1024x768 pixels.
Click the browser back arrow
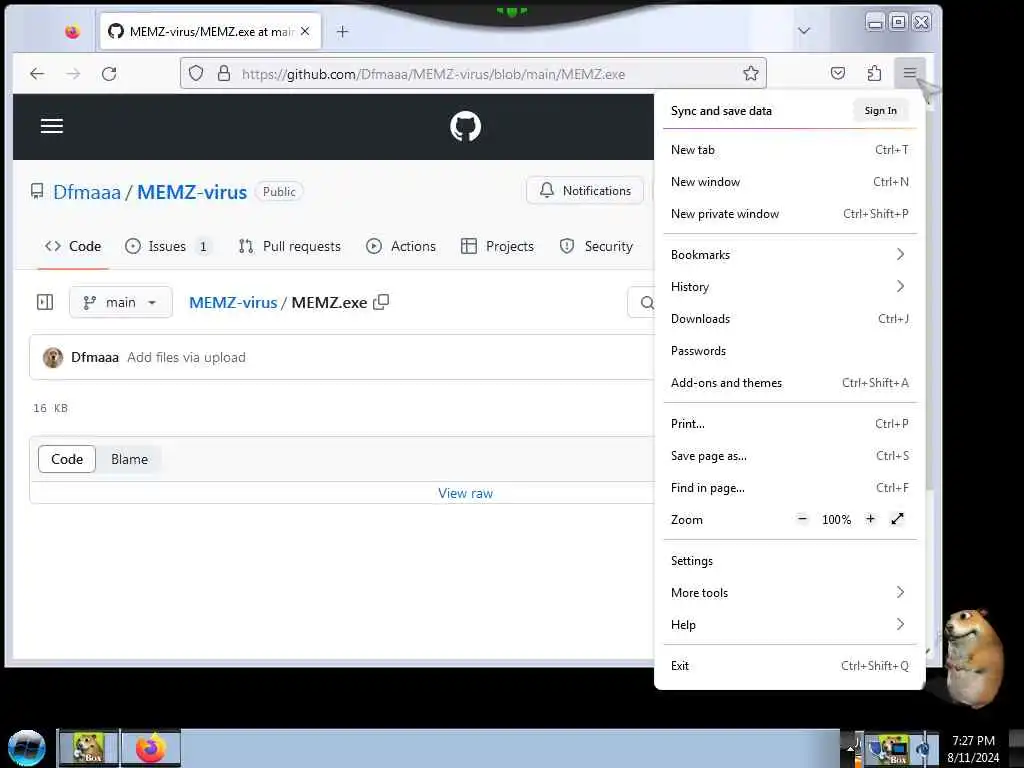[x=37, y=74]
